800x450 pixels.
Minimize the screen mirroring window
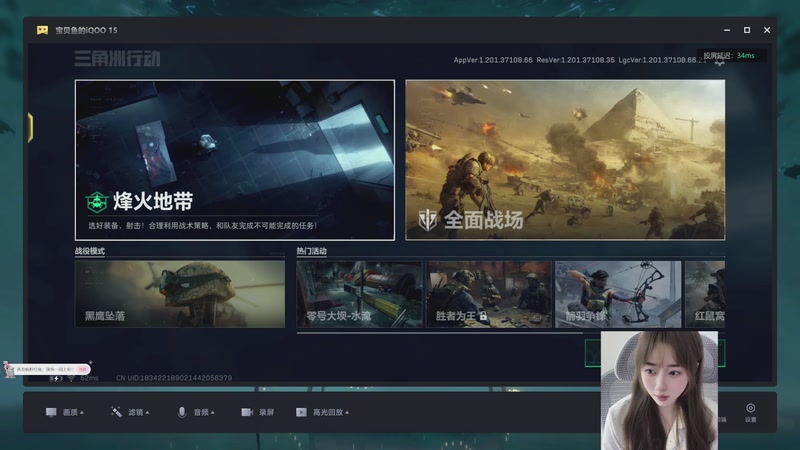[x=727, y=30]
